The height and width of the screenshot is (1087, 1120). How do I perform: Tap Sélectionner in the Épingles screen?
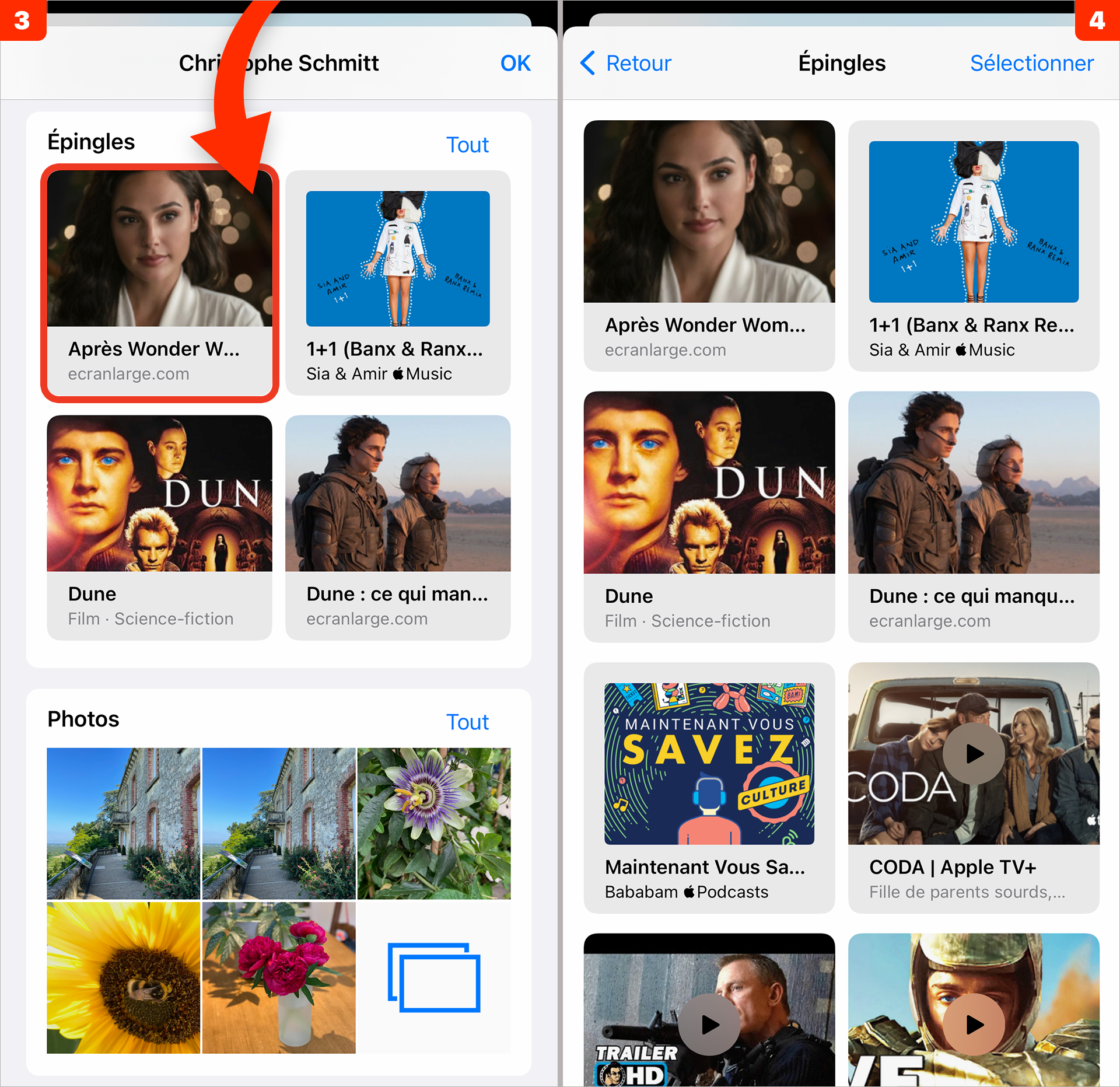click(x=1031, y=63)
